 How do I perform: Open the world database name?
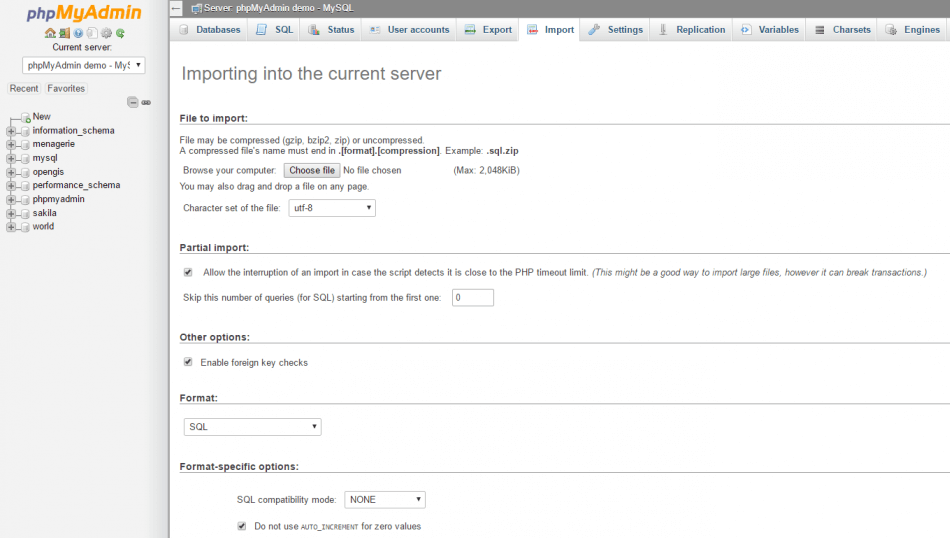43,226
